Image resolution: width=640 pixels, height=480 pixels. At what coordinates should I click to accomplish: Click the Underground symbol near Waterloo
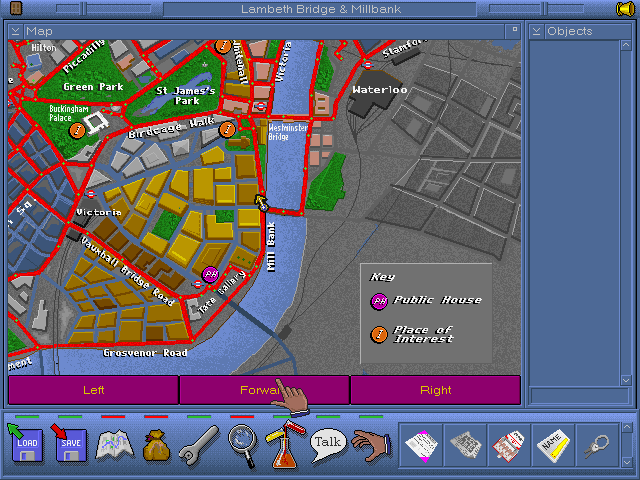click(x=368, y=64)
